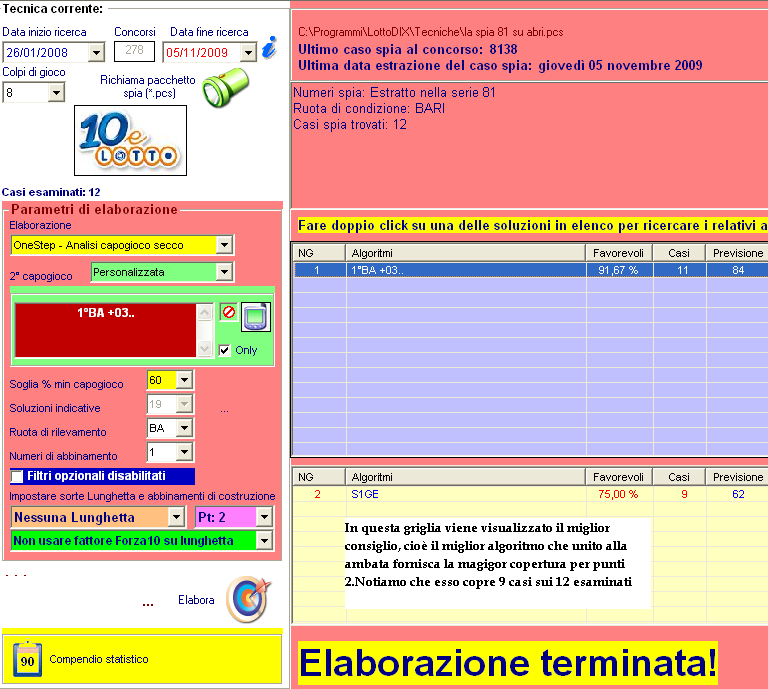Click Ruota di condizione: BARI text

[x=369, y=108]
